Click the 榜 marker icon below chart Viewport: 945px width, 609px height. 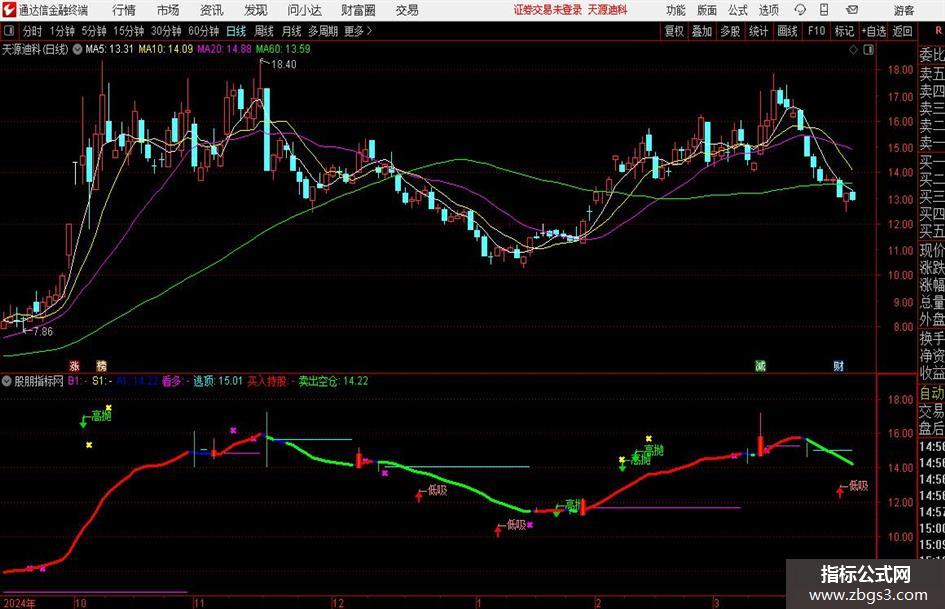pyautogui.click(x=101, y=365)
